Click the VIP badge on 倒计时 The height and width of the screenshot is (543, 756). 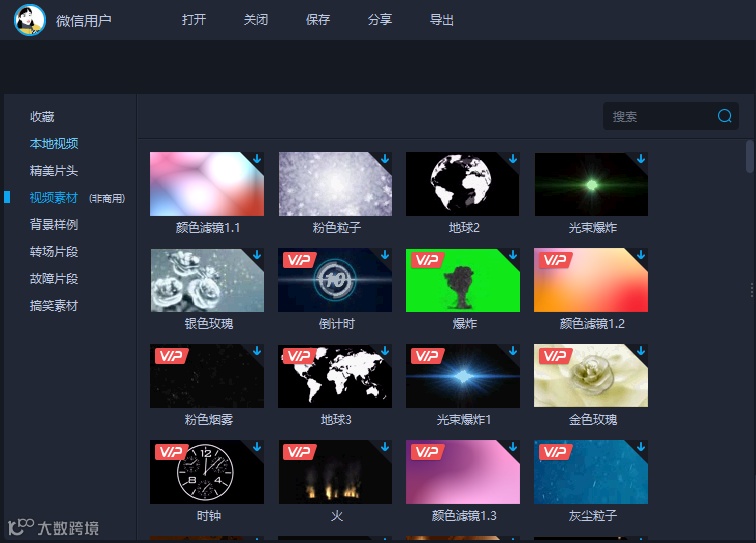click(299, 260)
